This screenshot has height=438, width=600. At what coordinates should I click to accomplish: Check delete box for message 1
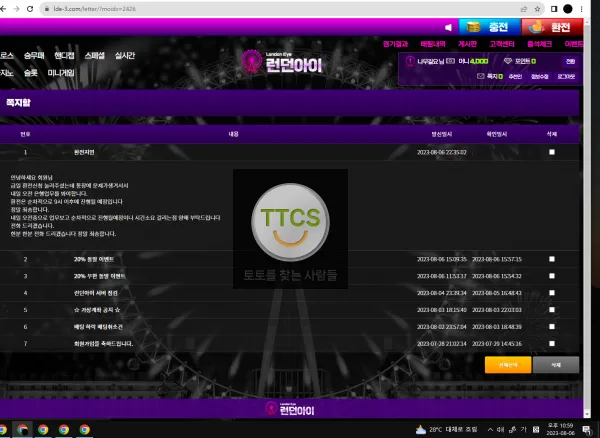point(552,152)
